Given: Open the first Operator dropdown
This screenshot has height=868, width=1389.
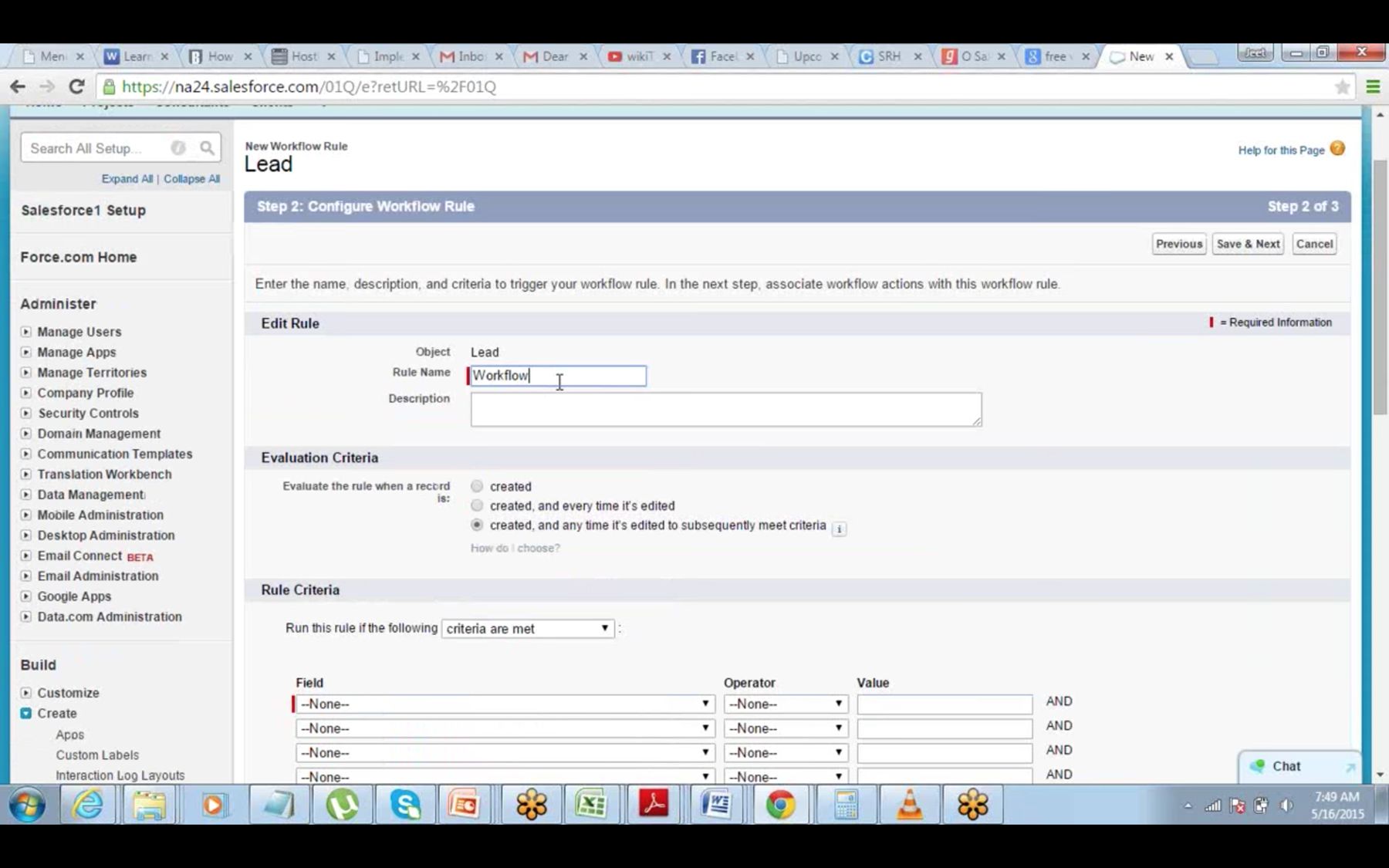Looking at the screenshot, I should coord(786,704).
